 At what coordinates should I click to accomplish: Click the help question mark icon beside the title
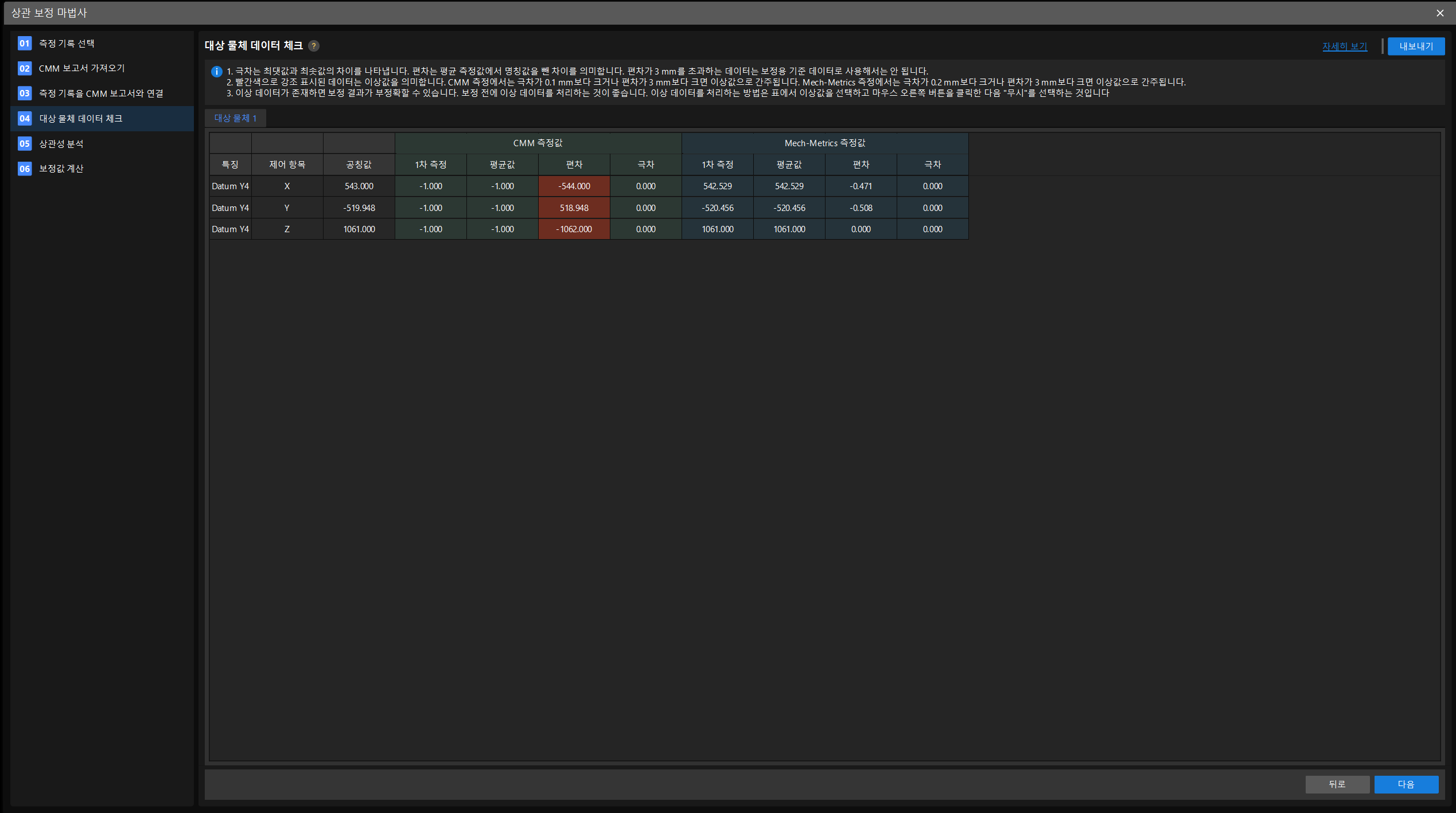[x=314, y=46]
